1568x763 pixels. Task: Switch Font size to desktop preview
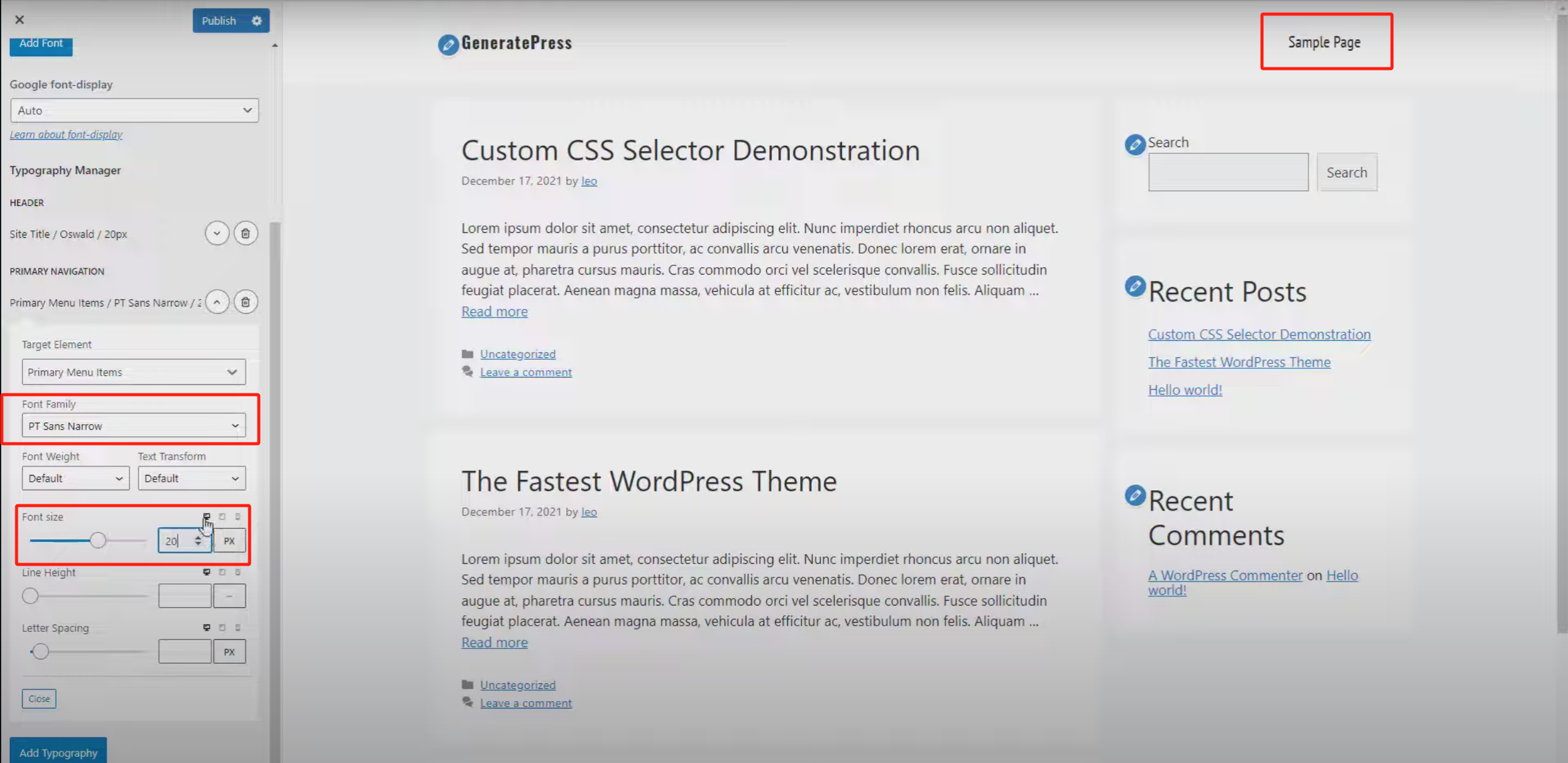(x=207, y=517)
